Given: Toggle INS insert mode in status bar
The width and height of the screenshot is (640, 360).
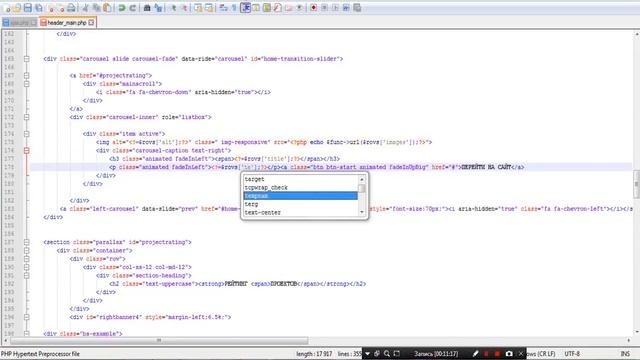Looking at the screenshot, I should (x=625, y=353).
